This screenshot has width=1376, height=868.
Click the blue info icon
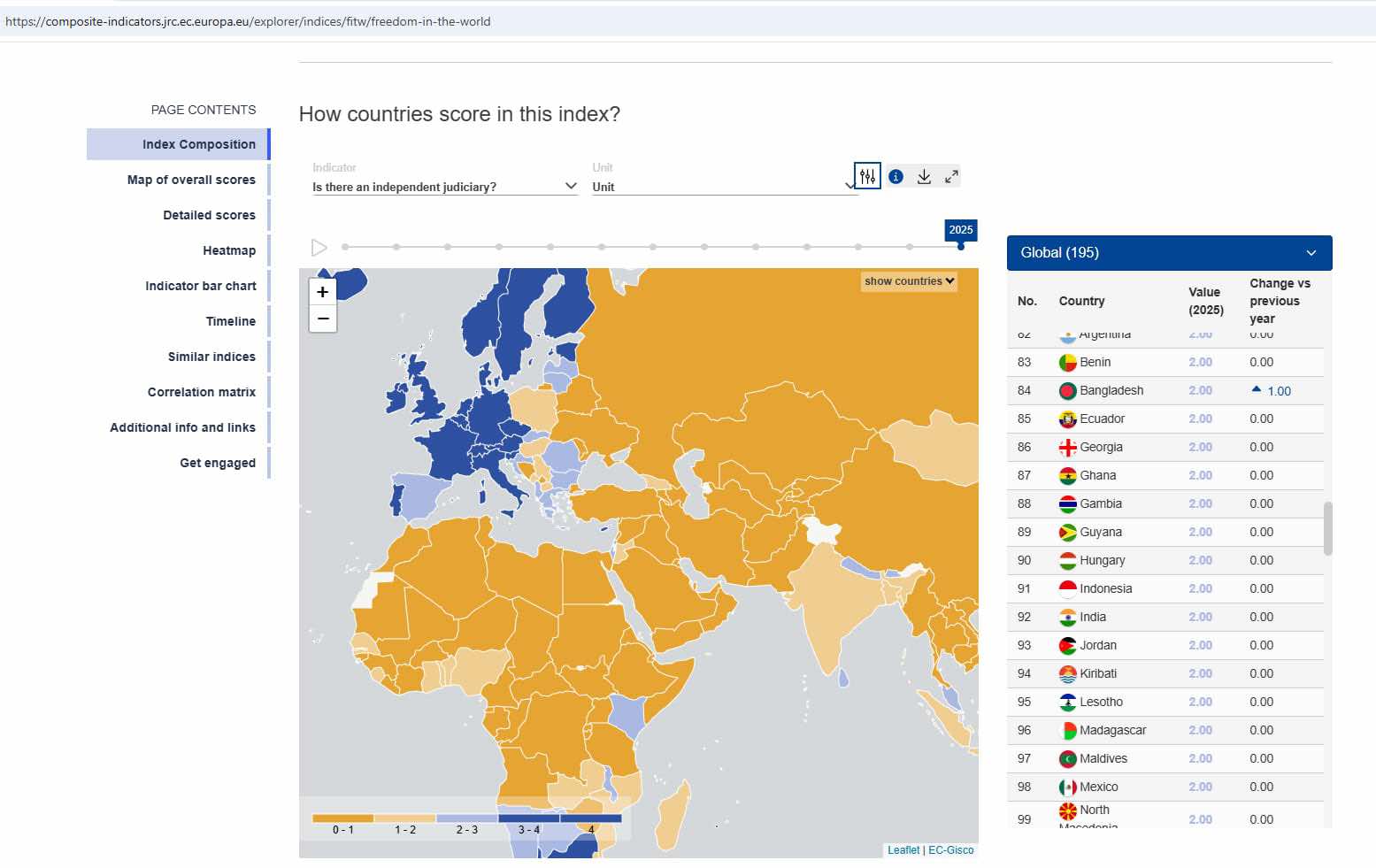896,177
